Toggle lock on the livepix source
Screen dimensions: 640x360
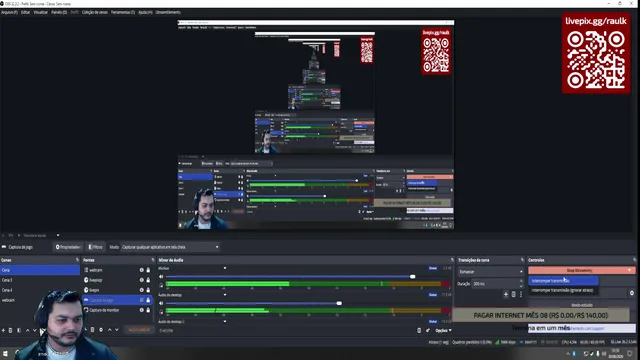[148, 290]
